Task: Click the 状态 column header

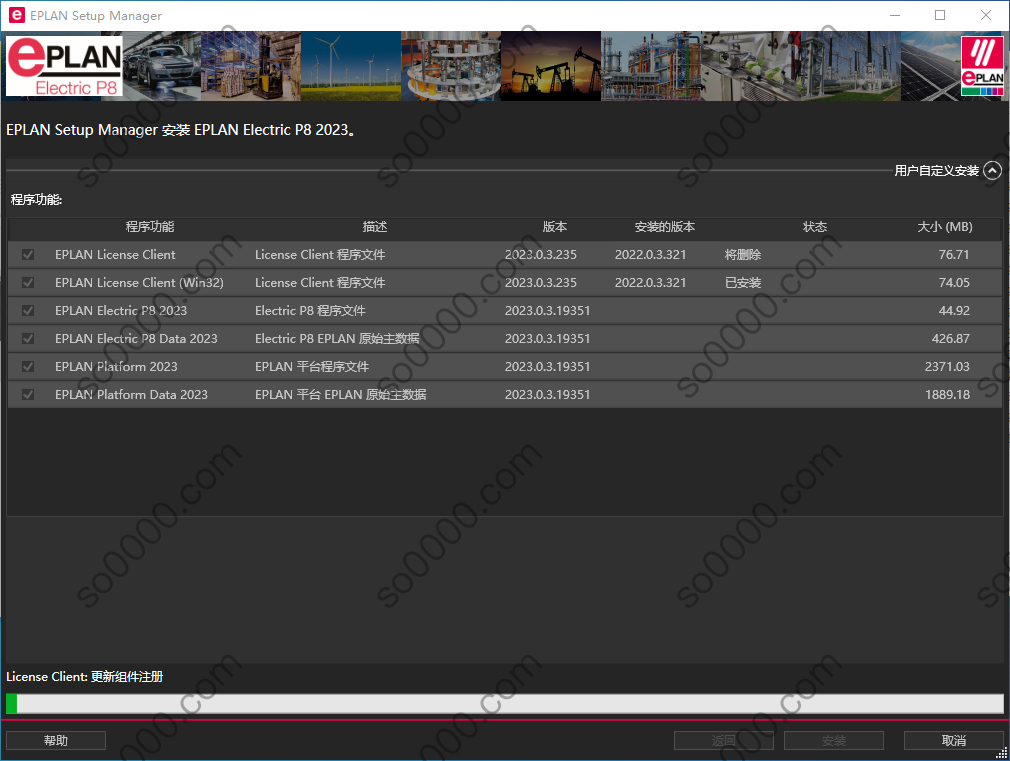Action: pyautogui.click(x=815, y=227)
